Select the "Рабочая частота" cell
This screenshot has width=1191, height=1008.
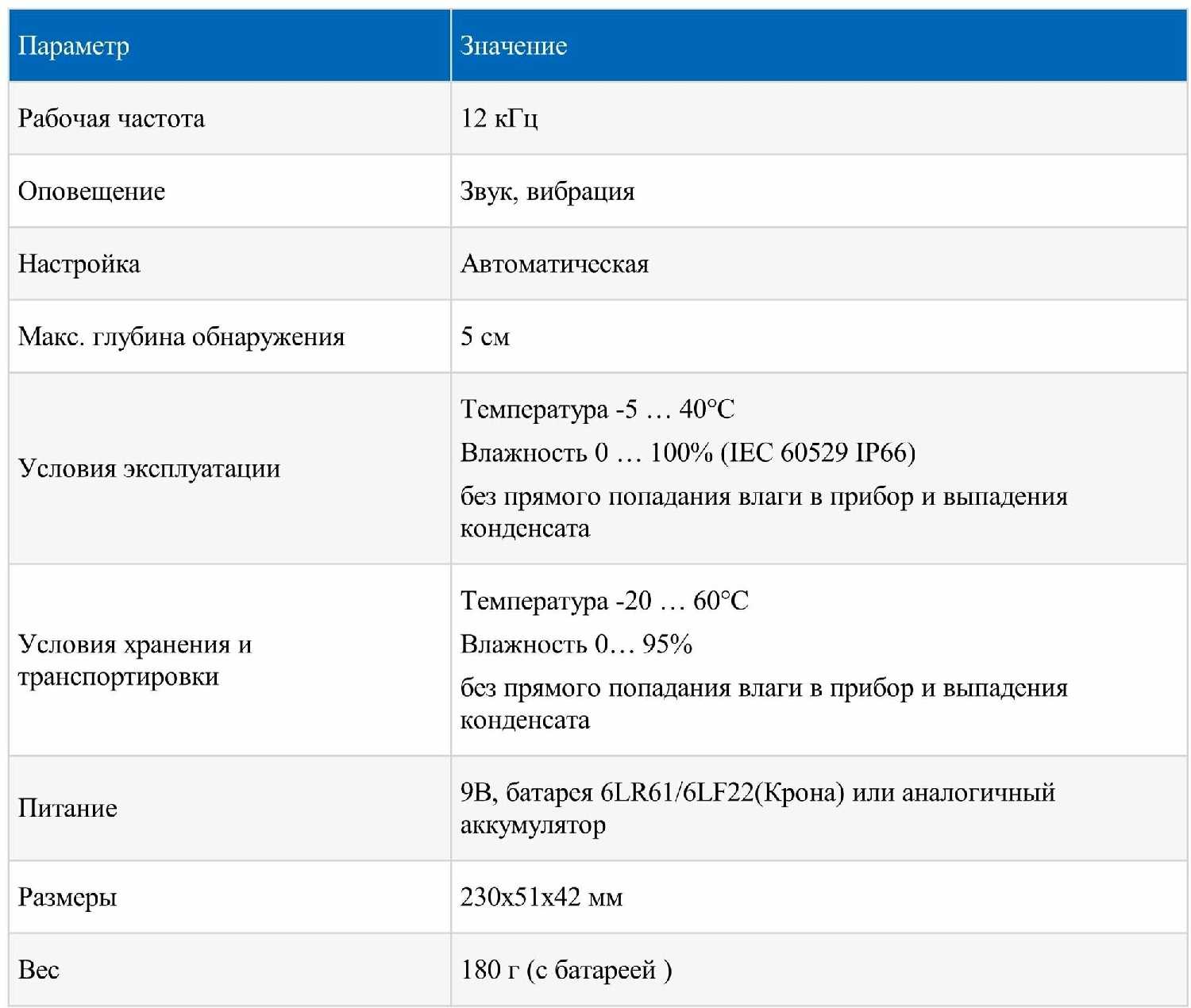pyautogui.click(x=111, y=118)
